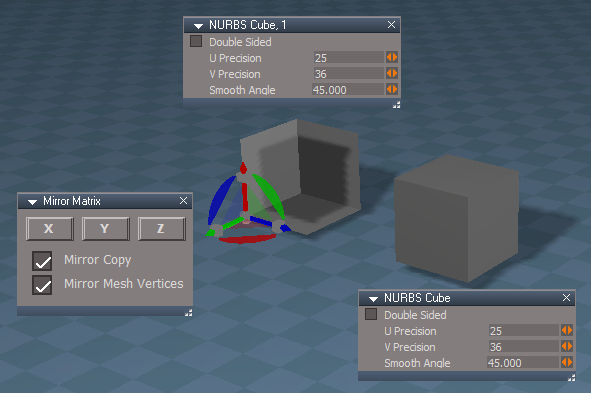The width and height of the screenshot is (591, 393).
Task: Collapse the lower NURBS Cube panel triangle
Action: pos(373,299)
